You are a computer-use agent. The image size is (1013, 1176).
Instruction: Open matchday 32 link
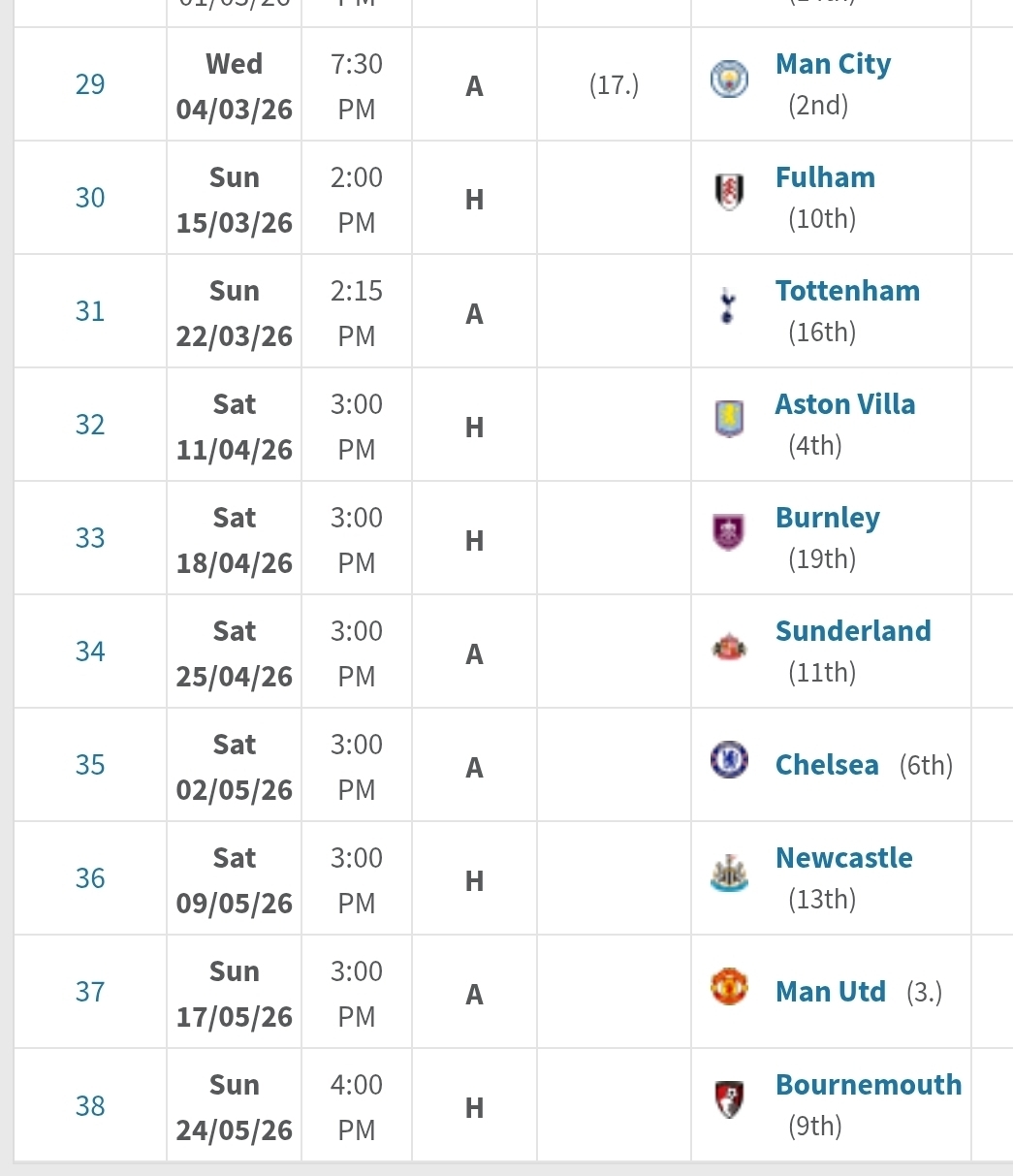[90, 425]
